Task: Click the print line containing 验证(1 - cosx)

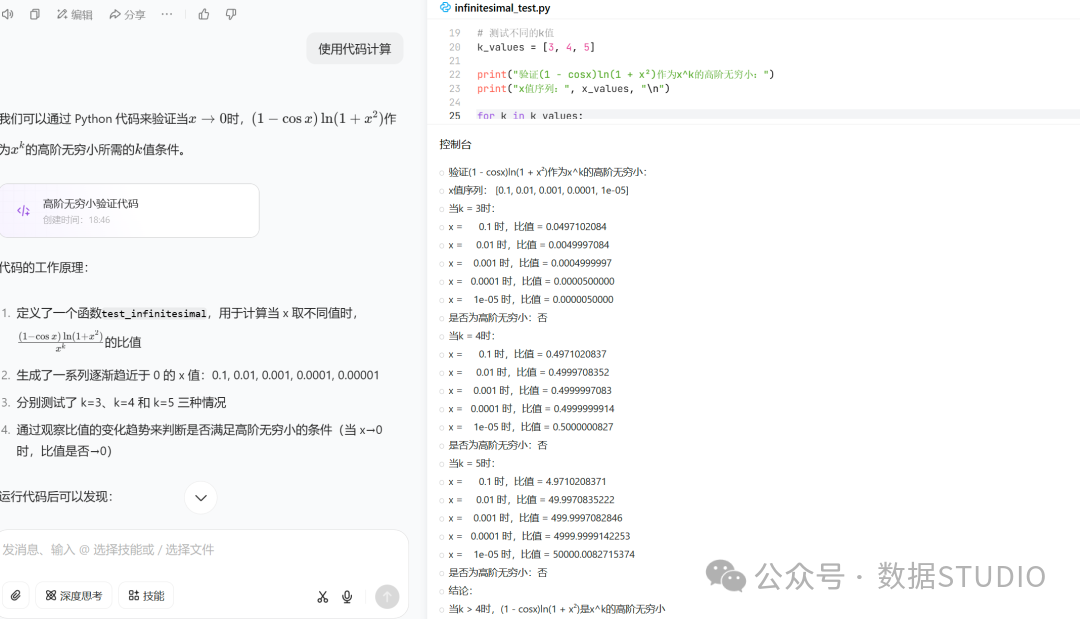Action: [625, 74]
